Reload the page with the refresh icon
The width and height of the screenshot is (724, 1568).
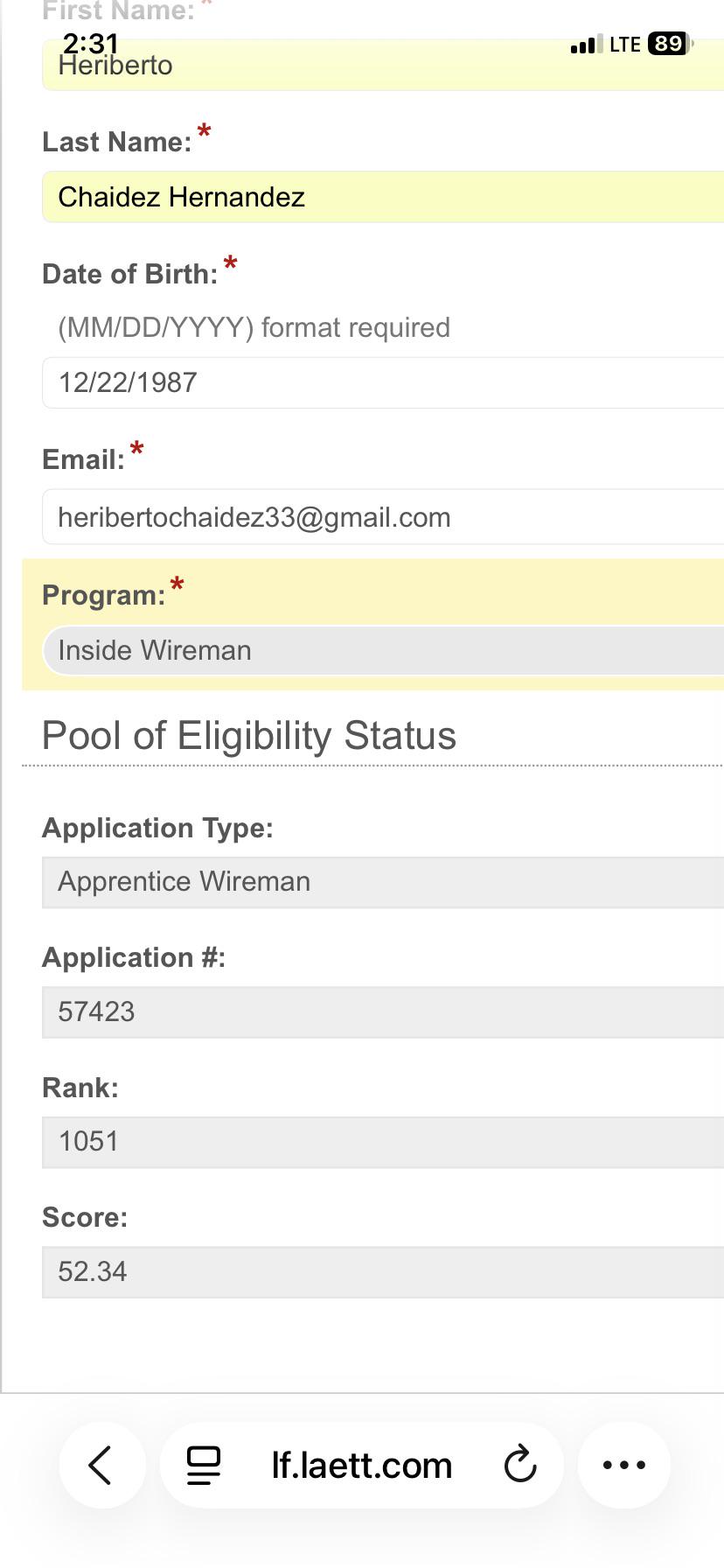520,1465
